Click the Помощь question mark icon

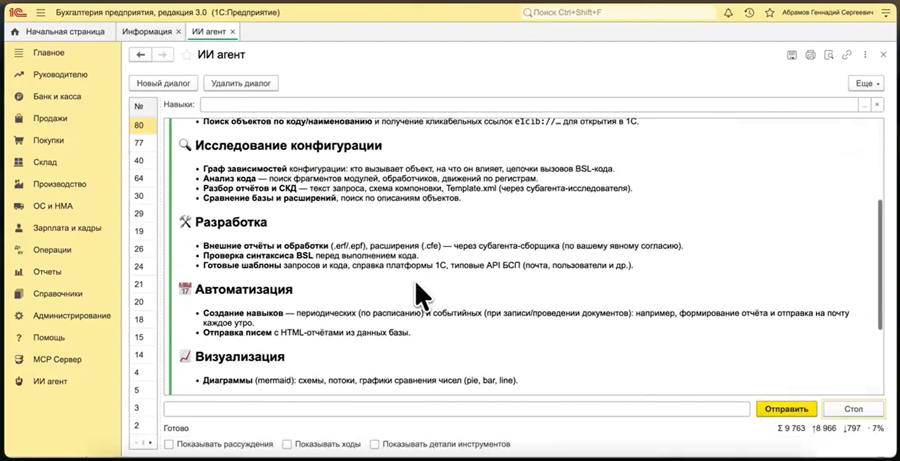tap(19, 338)
